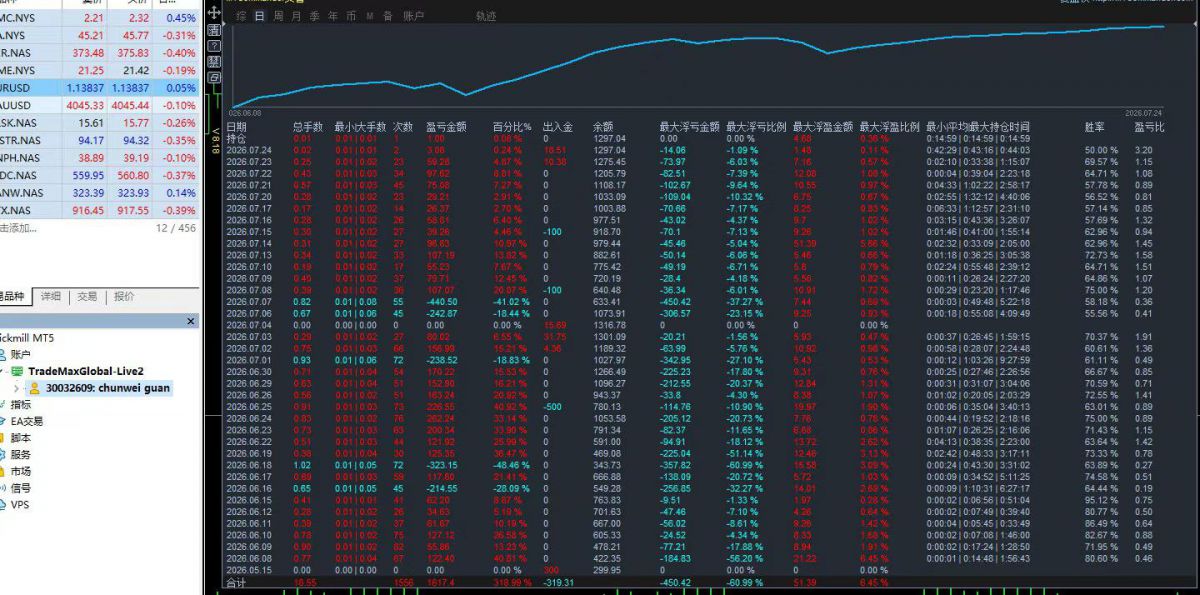
Task: Select the Market Watch row with bid 916.45
Action: tap(99, 210)
